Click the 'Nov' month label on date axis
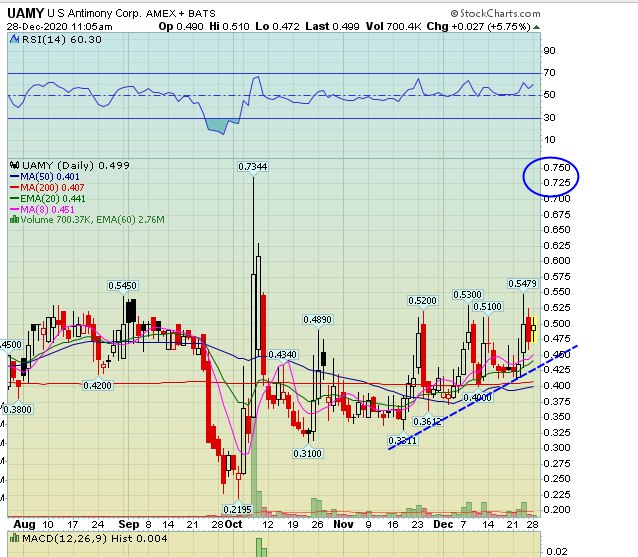Viewport: 638px width, 557px height. pos(343,524)
